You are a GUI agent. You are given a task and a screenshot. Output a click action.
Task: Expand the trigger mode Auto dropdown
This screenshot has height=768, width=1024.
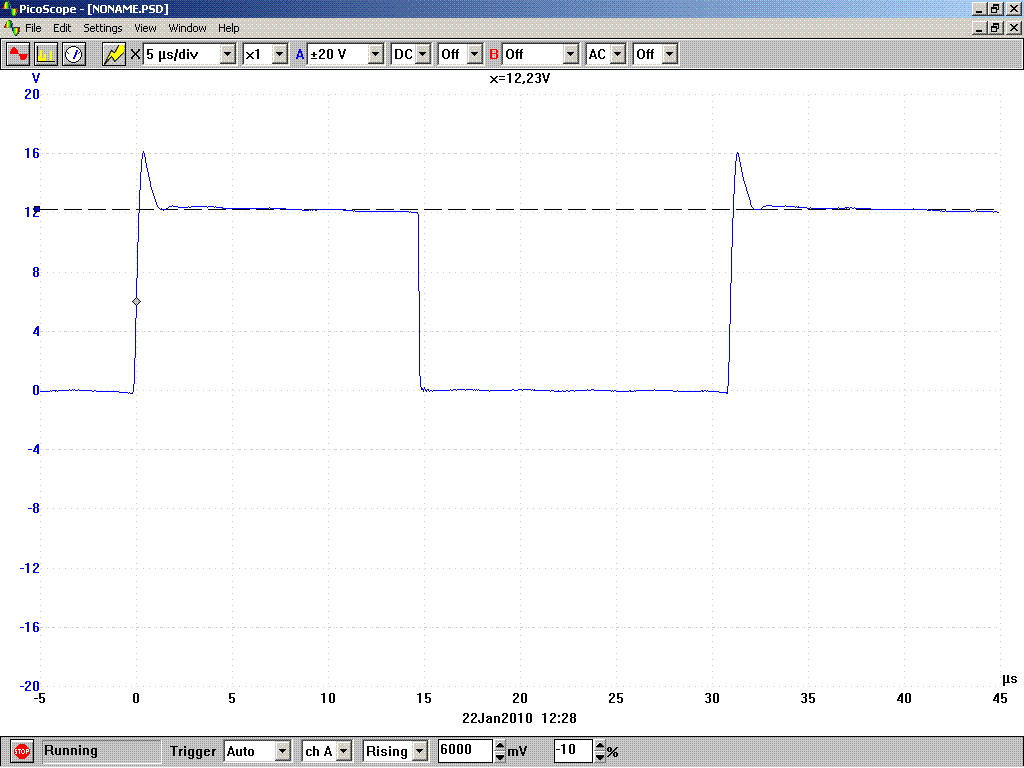pos(282,752)
